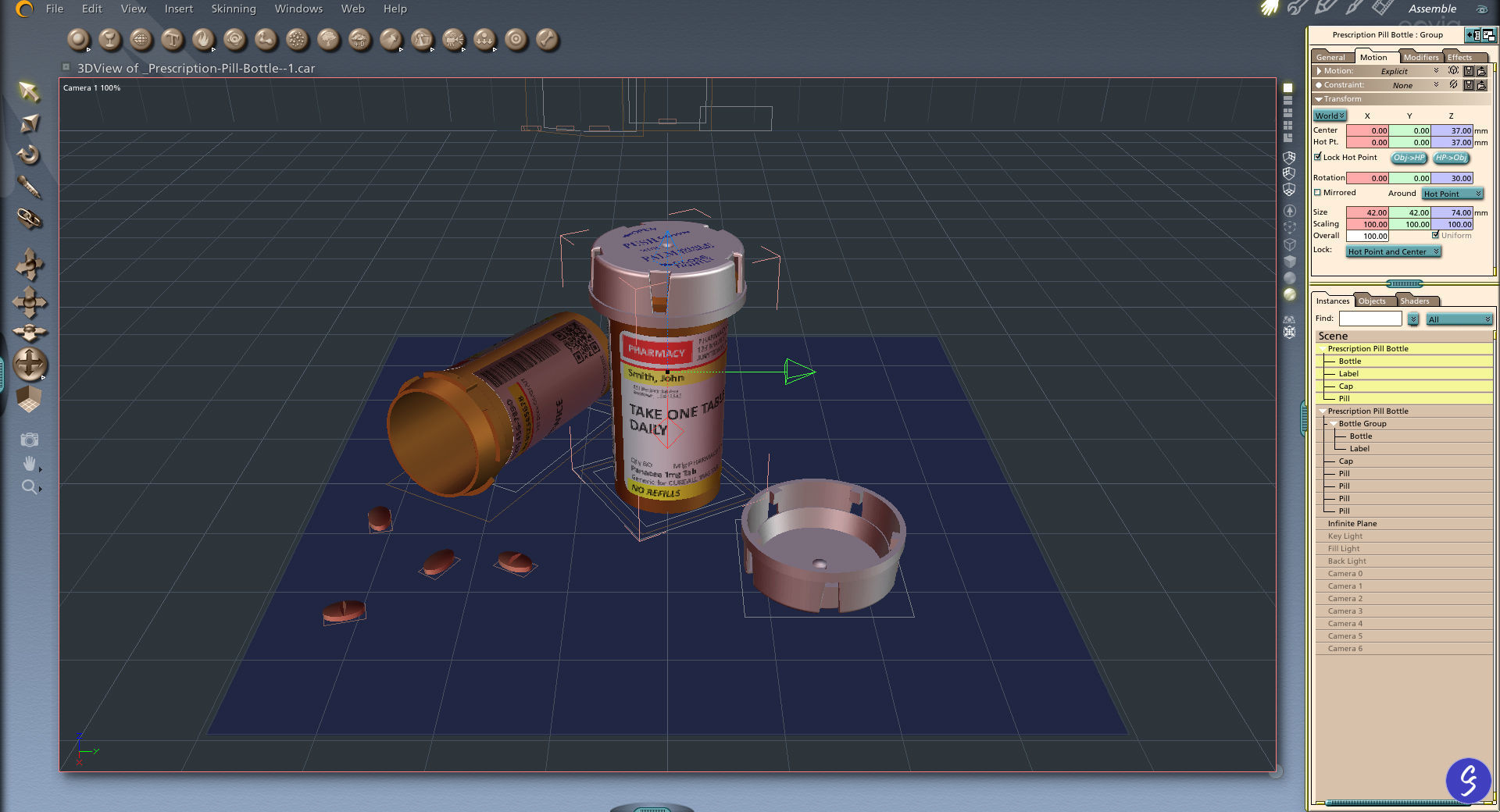The image size is (1500, 812).
Task: Open the Assemble room hand icon
Action: click(x=1269, y=9)
